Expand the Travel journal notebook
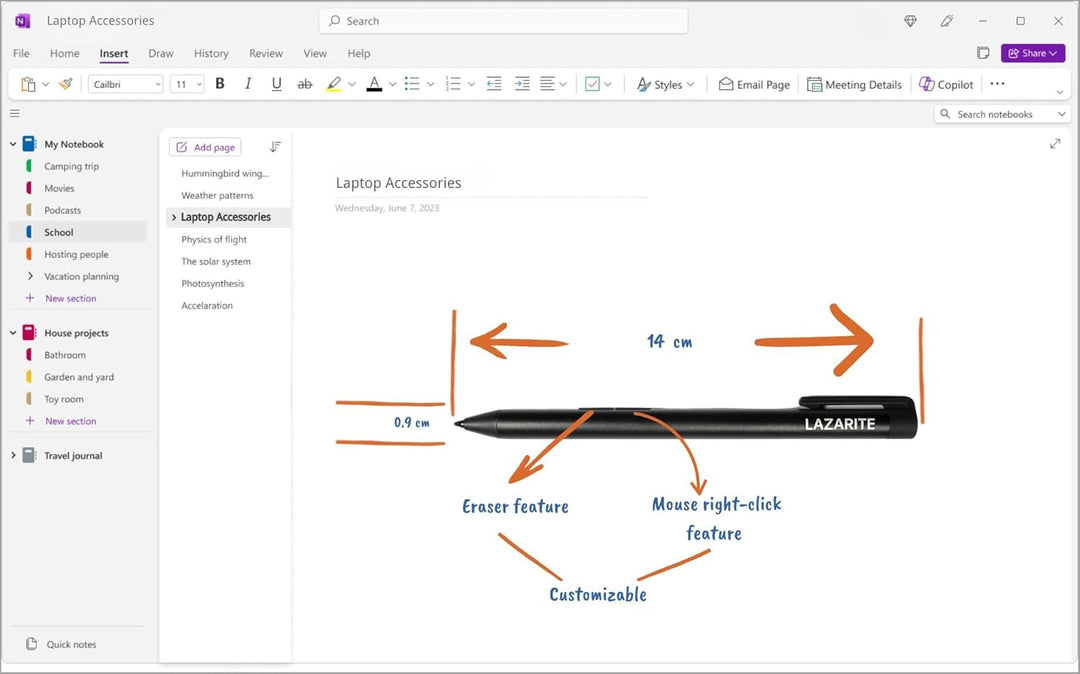Screen dimensions: 1080x674 [x=13, y=456]
